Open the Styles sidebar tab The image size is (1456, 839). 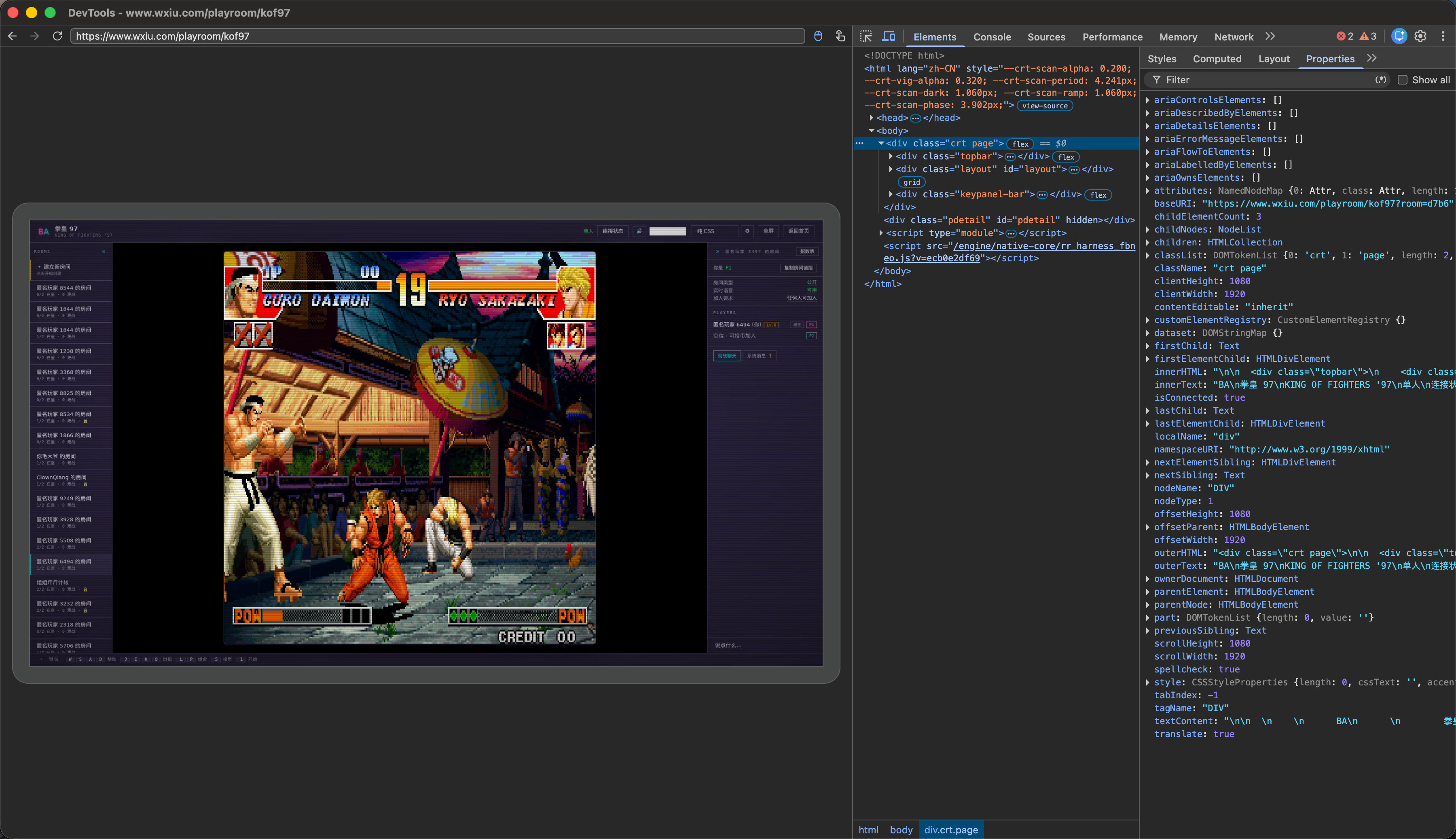coord(1162,59)
